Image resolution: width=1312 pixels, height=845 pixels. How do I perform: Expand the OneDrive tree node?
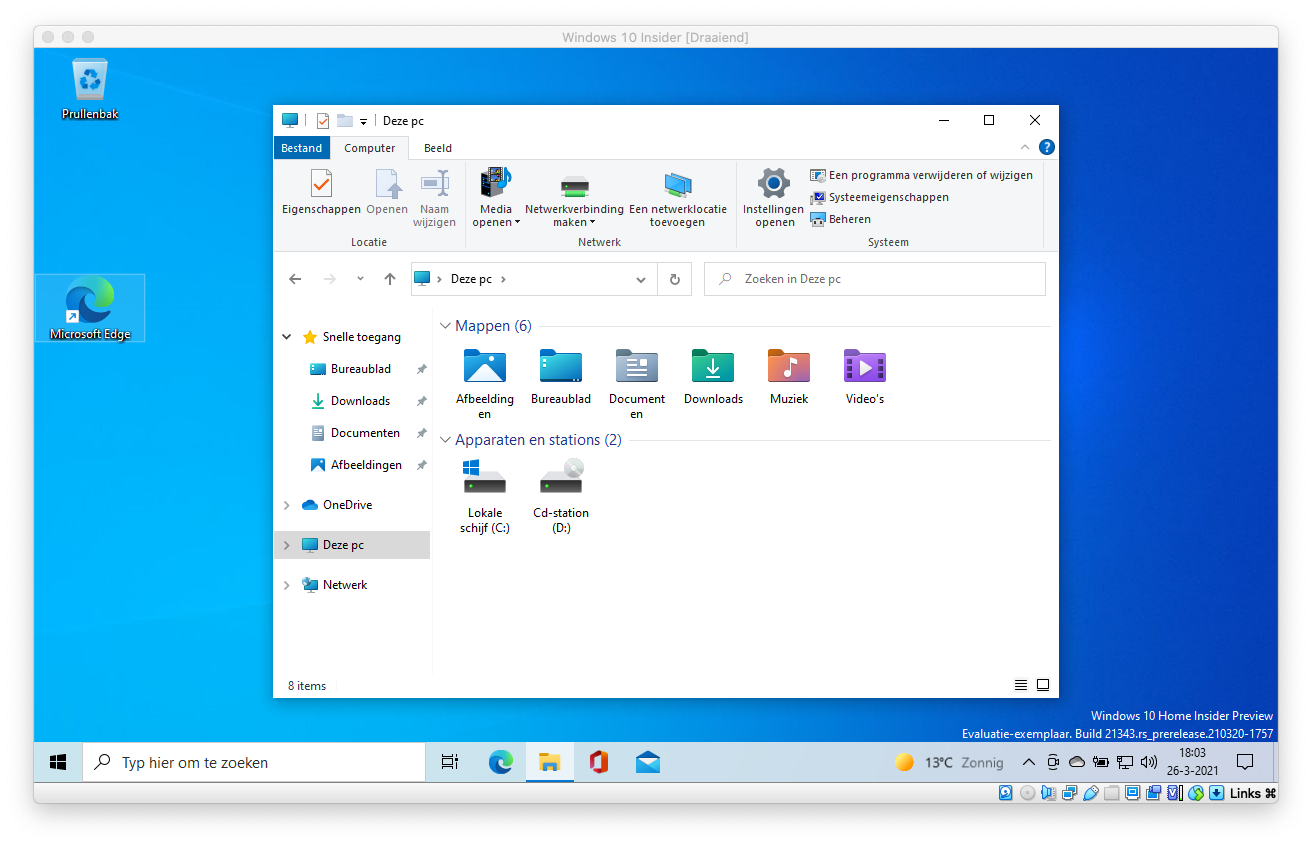coord(287,505)
